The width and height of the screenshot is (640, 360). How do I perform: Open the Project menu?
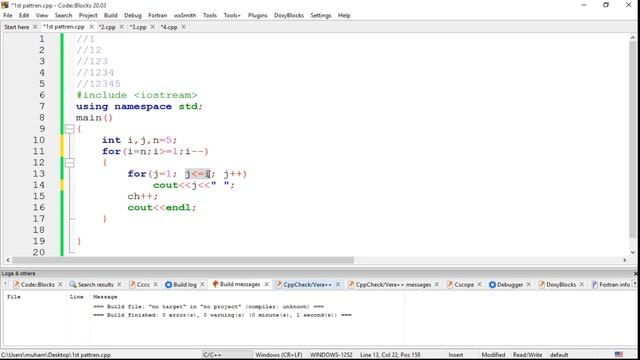[x=88, y=16]
